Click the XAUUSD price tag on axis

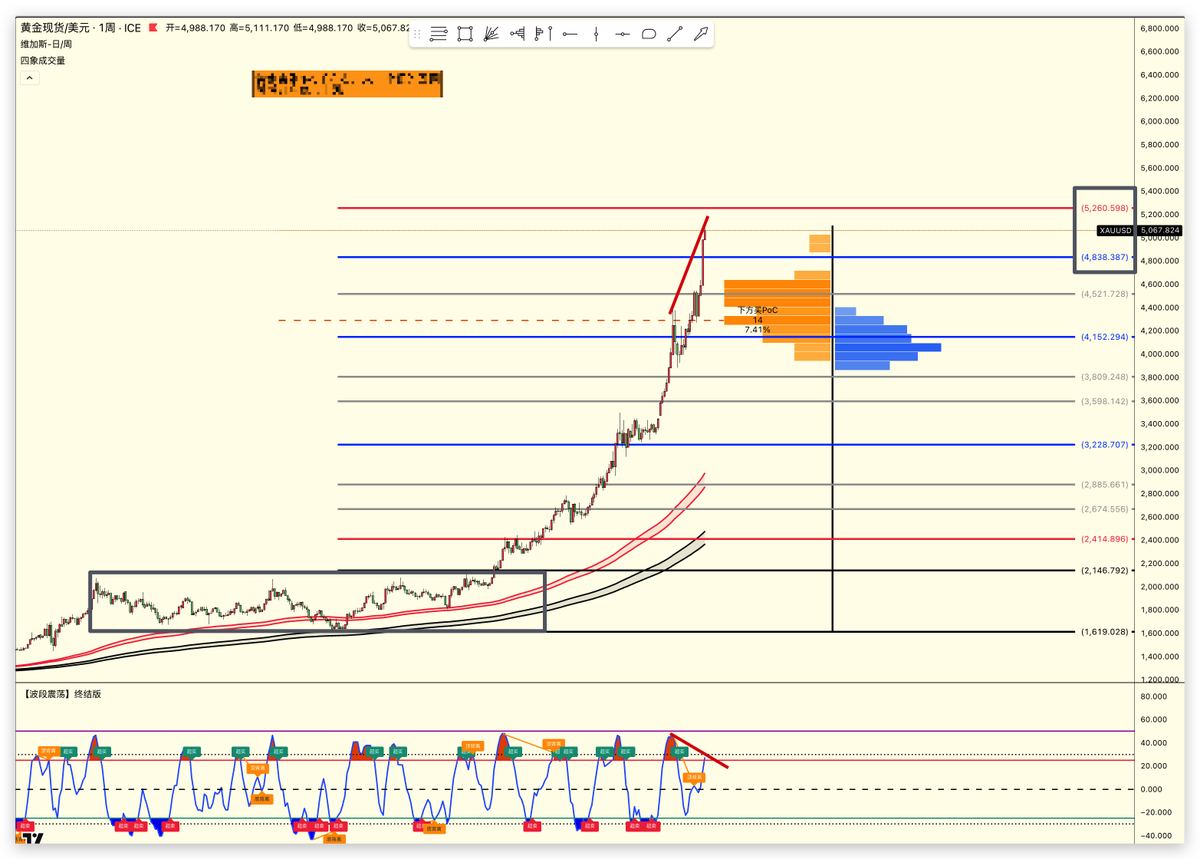pos(1115,231)
